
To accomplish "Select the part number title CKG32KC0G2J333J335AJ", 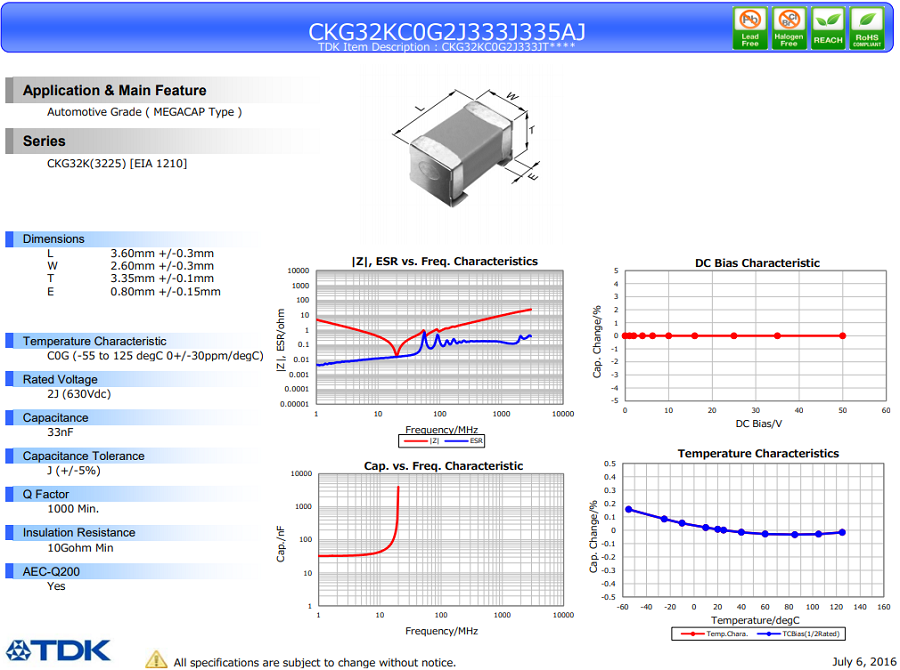I will pos(447,32).
